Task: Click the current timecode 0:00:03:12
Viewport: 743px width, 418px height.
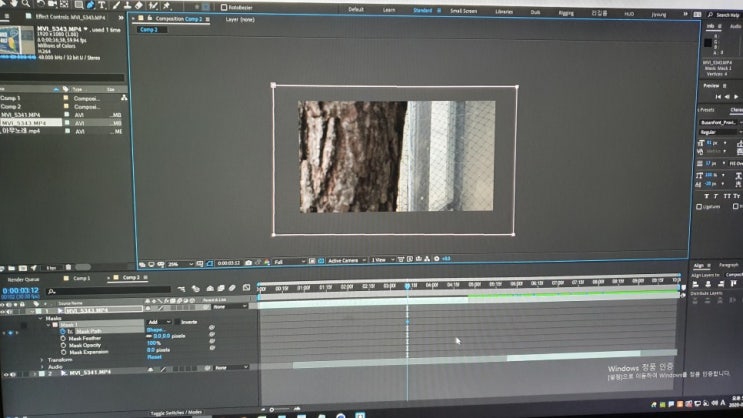Action: (20, 290)
